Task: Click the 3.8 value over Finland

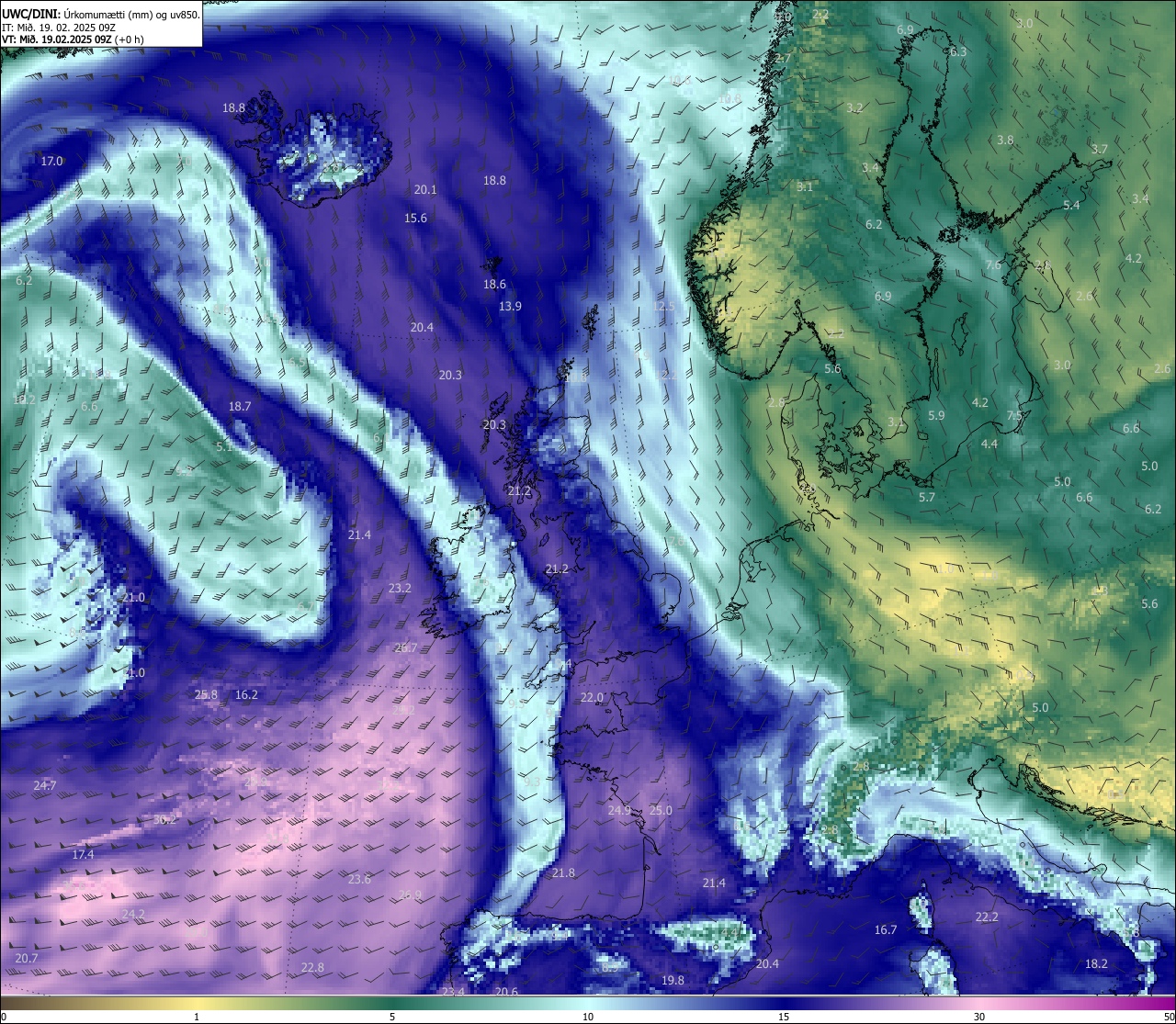Action: (1005, 141)
